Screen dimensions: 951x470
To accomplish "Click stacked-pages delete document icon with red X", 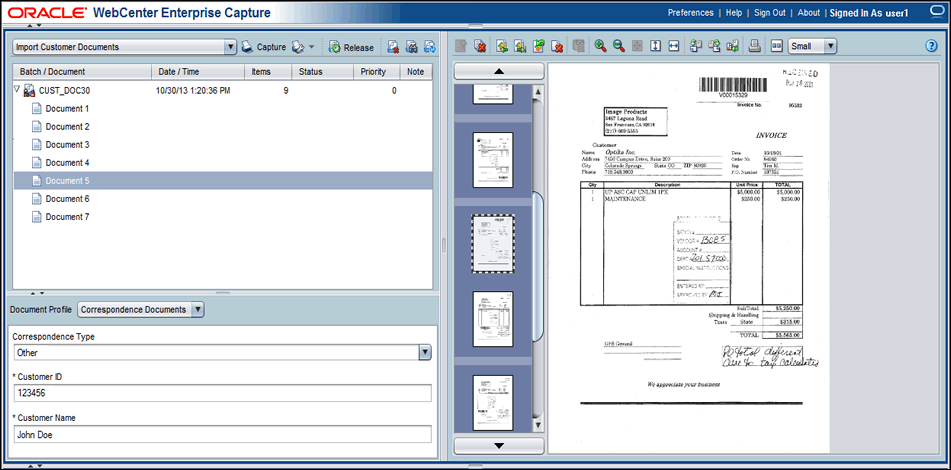I will (x=480, y=46).
